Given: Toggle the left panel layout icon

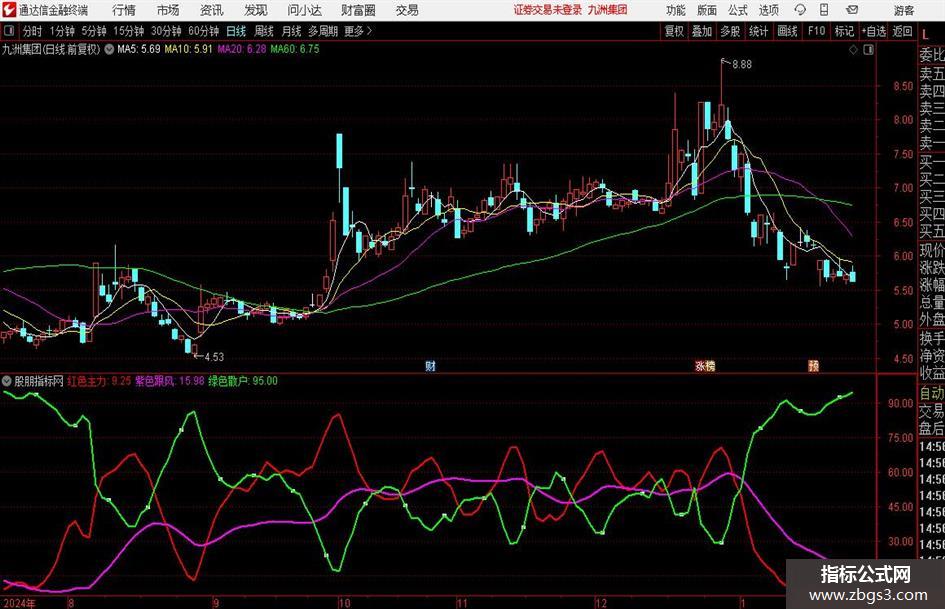Looking at the screenshot, I should [8, 31].
